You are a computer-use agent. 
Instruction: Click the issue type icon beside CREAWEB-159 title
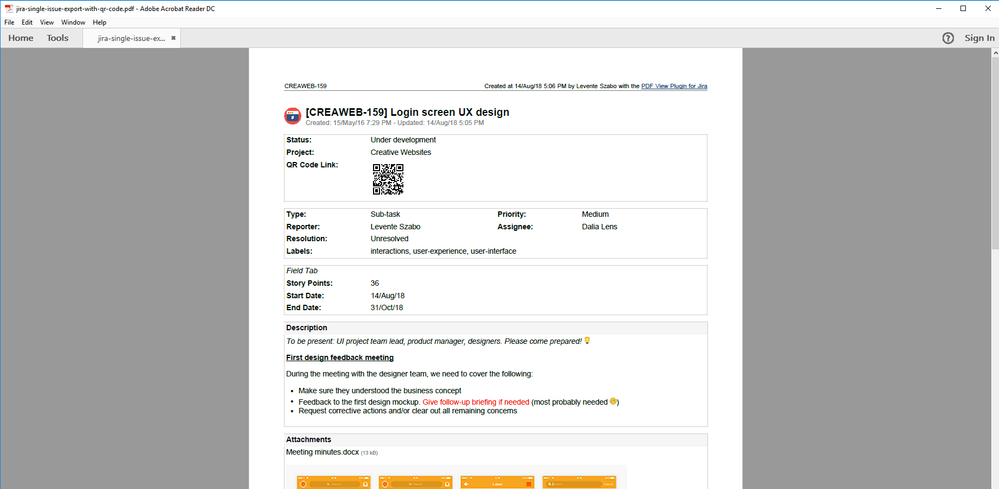pyautogui.click(x=292, y=116)
